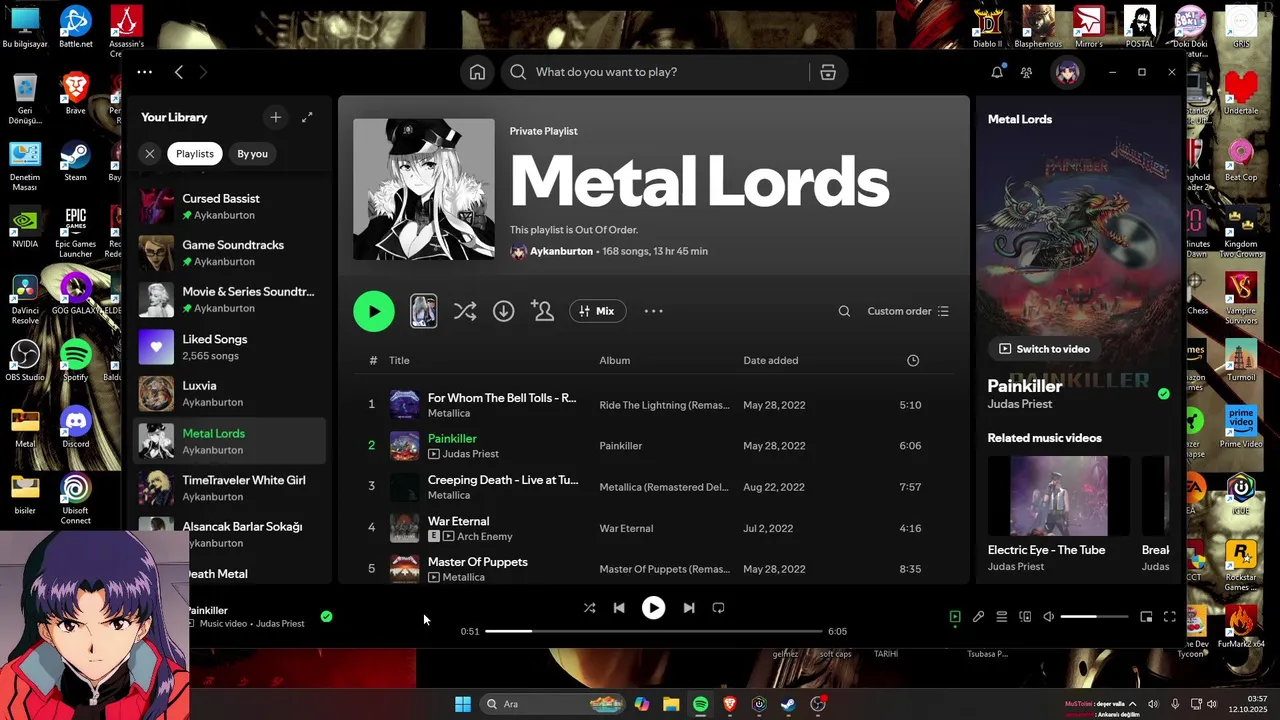This screenshot has height=720, width=1280.
Task: Pause or play the current track
Action: point(653,608)
